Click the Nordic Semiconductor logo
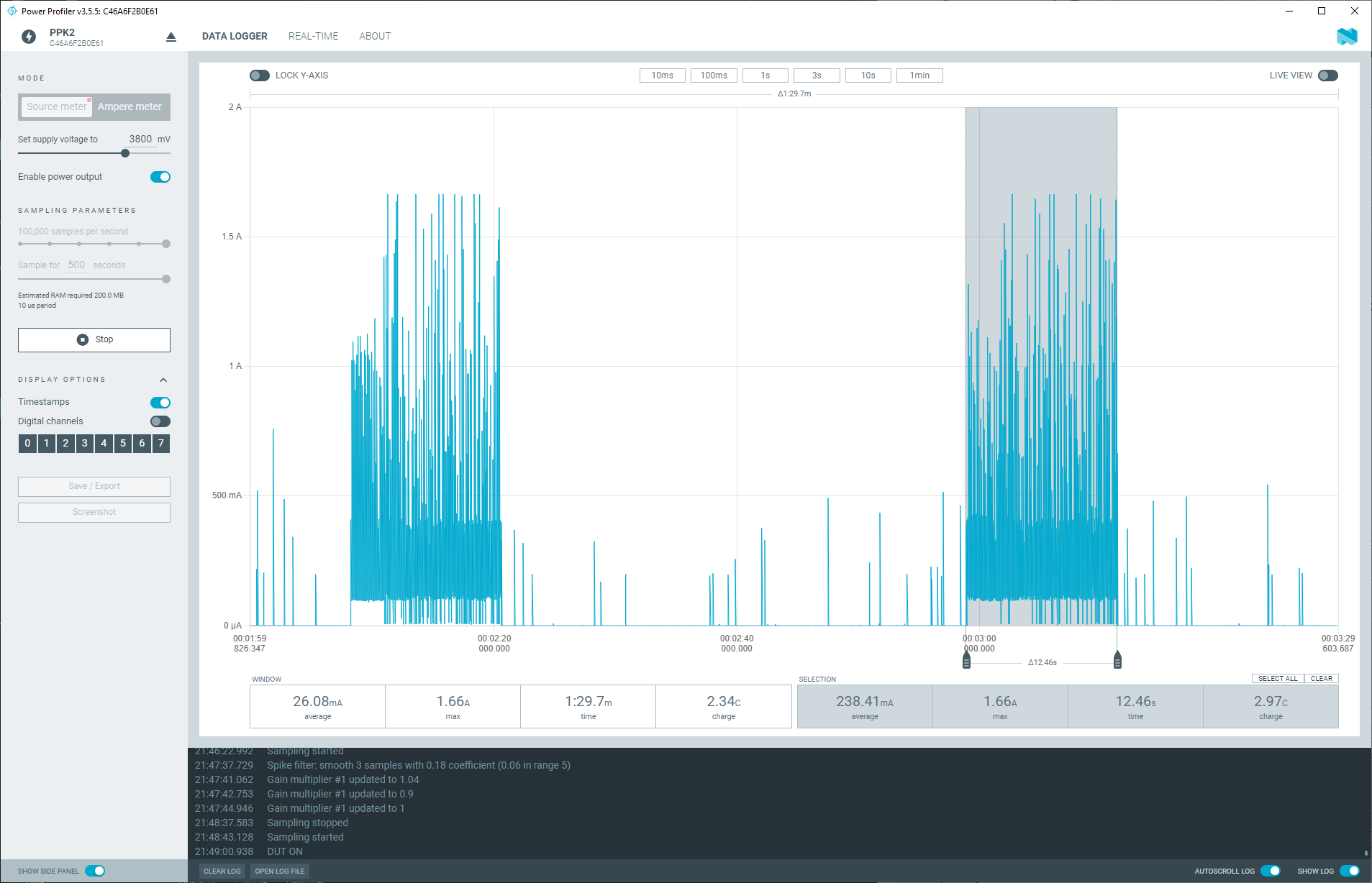The height and width of the screenshot is (883, 1372). [x=1347, y=36]
